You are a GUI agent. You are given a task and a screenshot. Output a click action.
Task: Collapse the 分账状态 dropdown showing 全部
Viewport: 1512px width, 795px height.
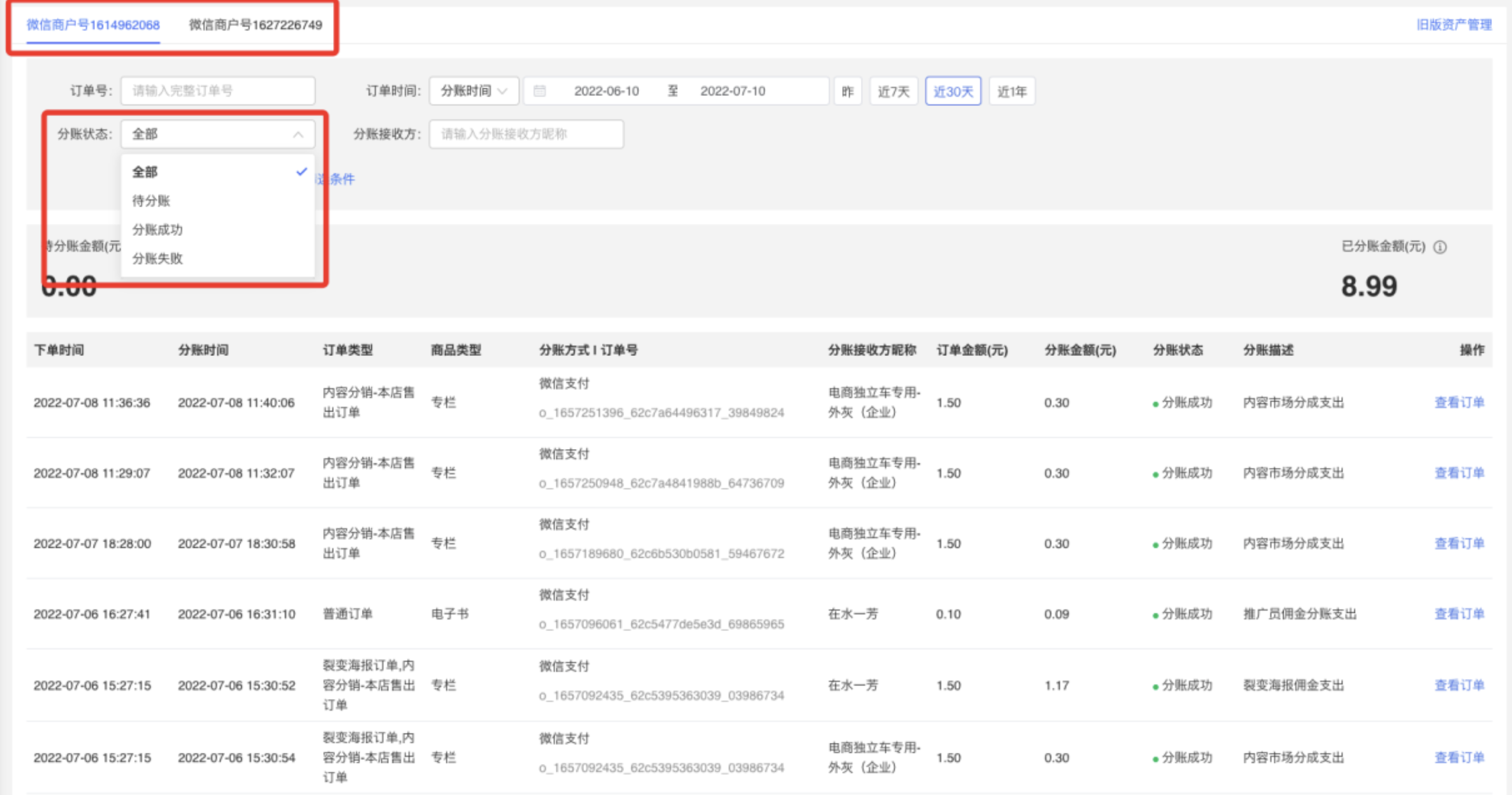click(x=218, y=135)
